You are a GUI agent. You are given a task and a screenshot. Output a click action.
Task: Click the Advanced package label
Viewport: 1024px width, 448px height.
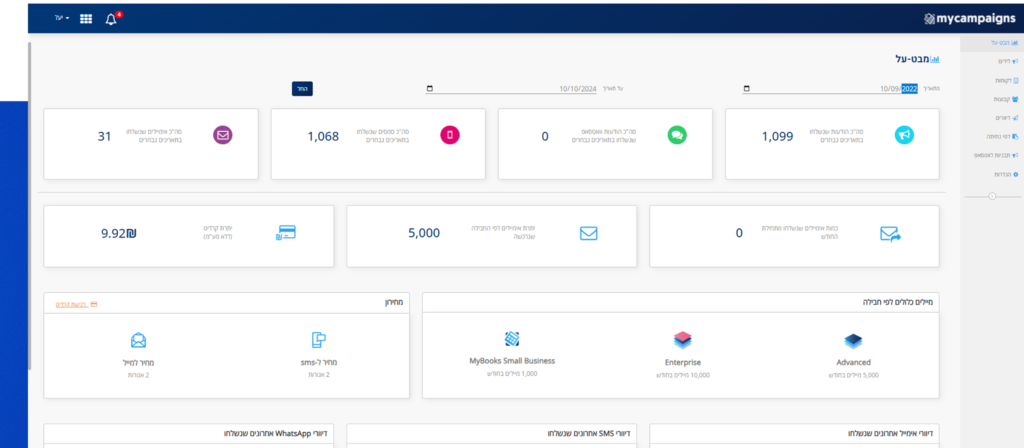click(854, 362)
